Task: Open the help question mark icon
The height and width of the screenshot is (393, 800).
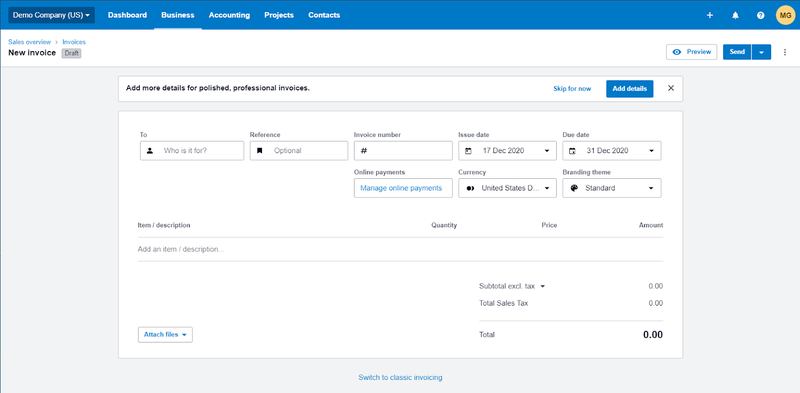Action: coord(761,15)
